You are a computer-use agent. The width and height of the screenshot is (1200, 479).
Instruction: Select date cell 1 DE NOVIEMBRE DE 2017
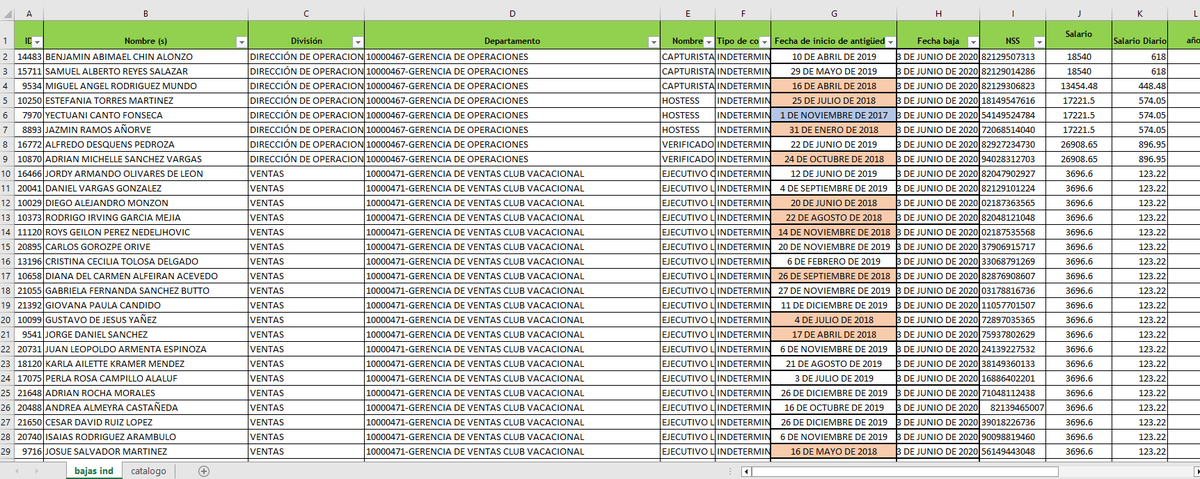click(834, 116)
